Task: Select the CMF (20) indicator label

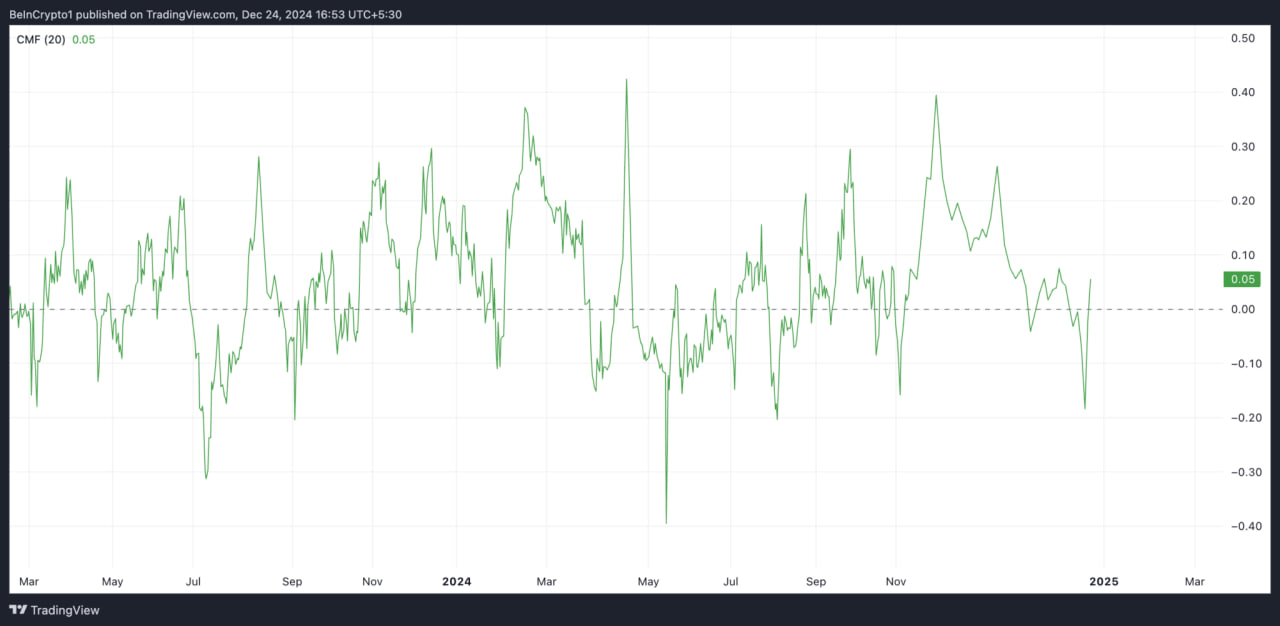Action: coord(41,39)
